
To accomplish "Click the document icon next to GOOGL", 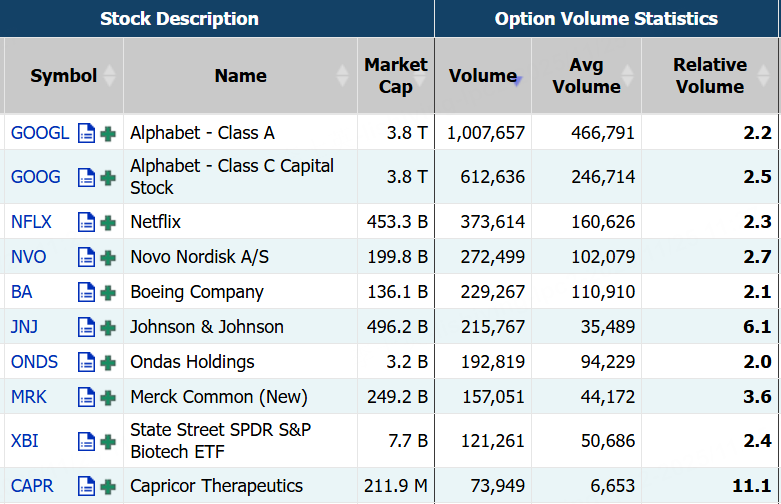I will pos(86,133).
